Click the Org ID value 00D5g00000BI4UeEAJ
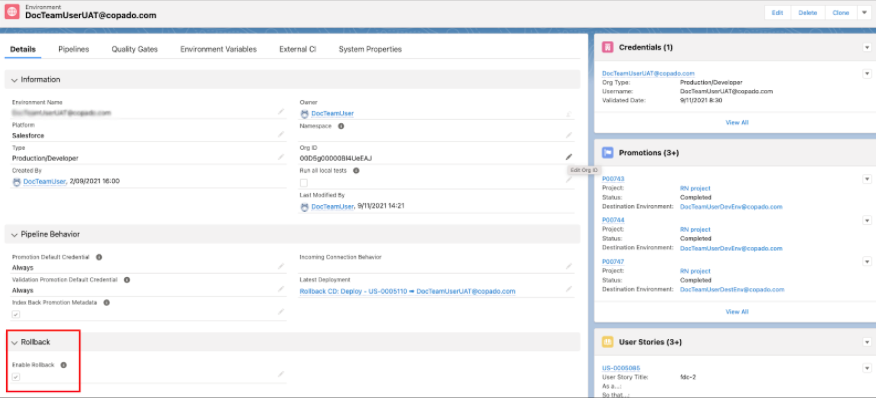This screenshot has height=398, width=876. [336, 158]
